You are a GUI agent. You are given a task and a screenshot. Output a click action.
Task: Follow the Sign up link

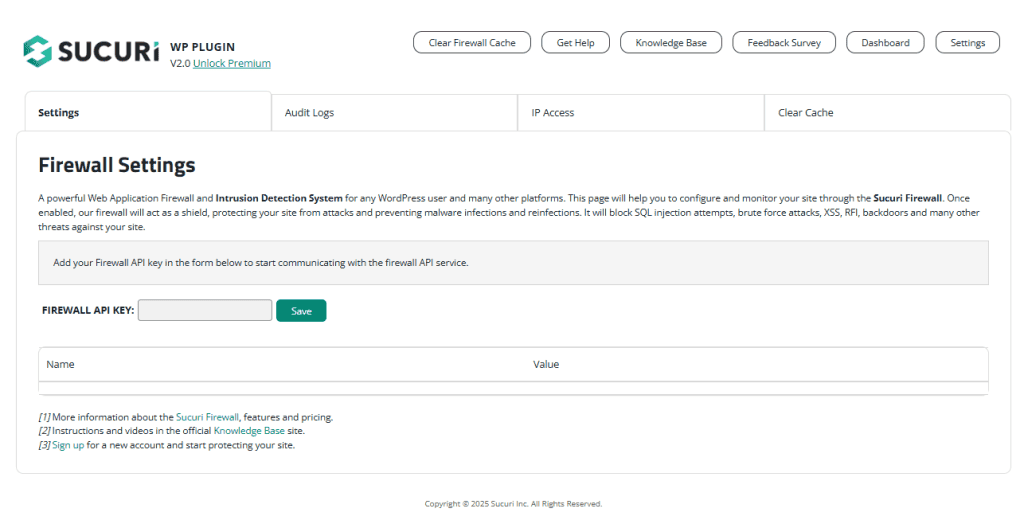click(x=68, y=445)
